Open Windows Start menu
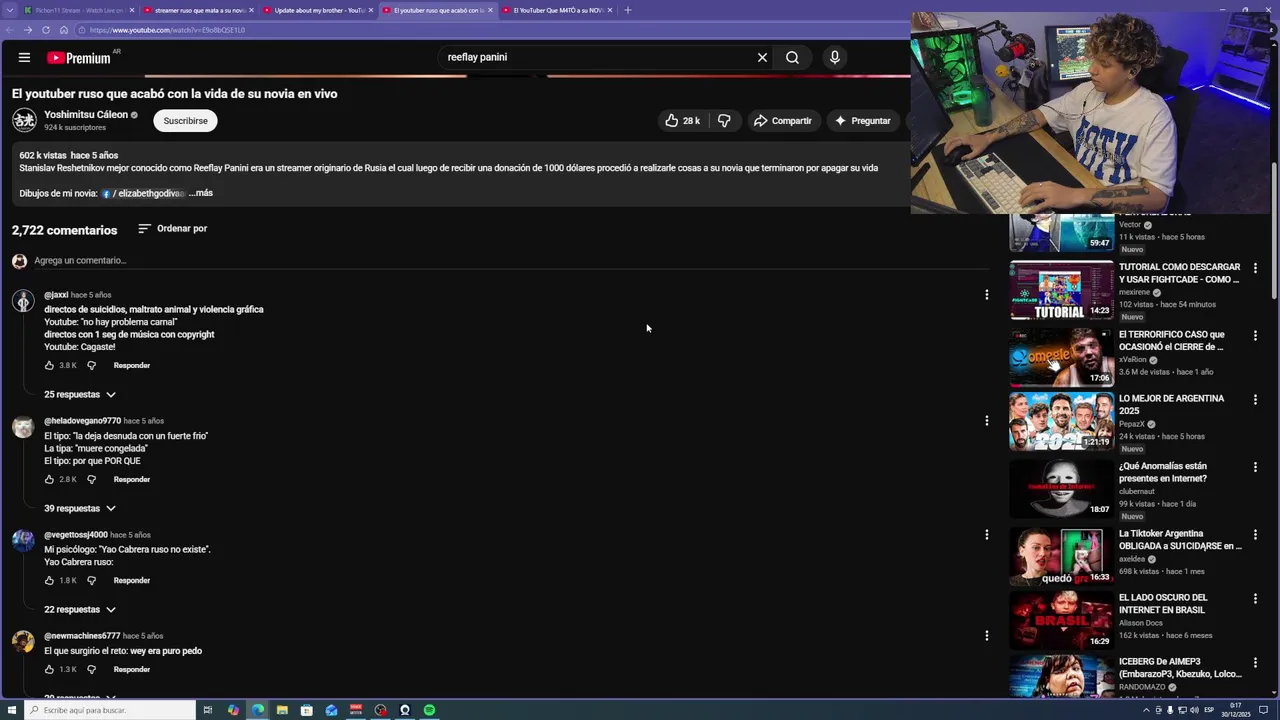1280x720 pixels. (11, 710)
